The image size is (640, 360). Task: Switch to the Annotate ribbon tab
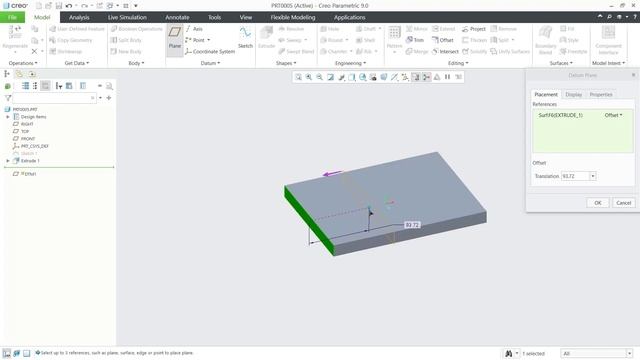point(177,17)
